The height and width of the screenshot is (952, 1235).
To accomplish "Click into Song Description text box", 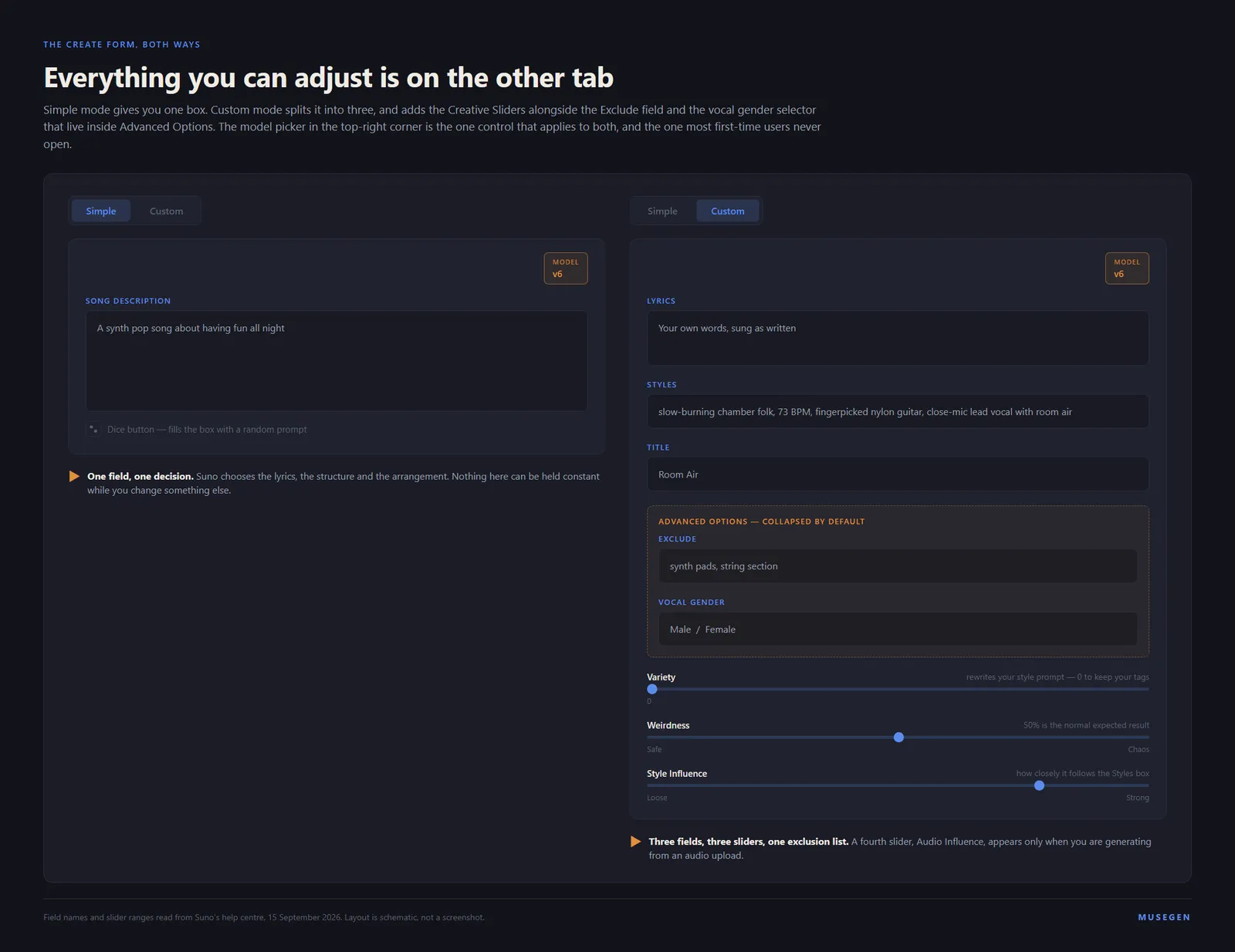I will tap(337, 361).
